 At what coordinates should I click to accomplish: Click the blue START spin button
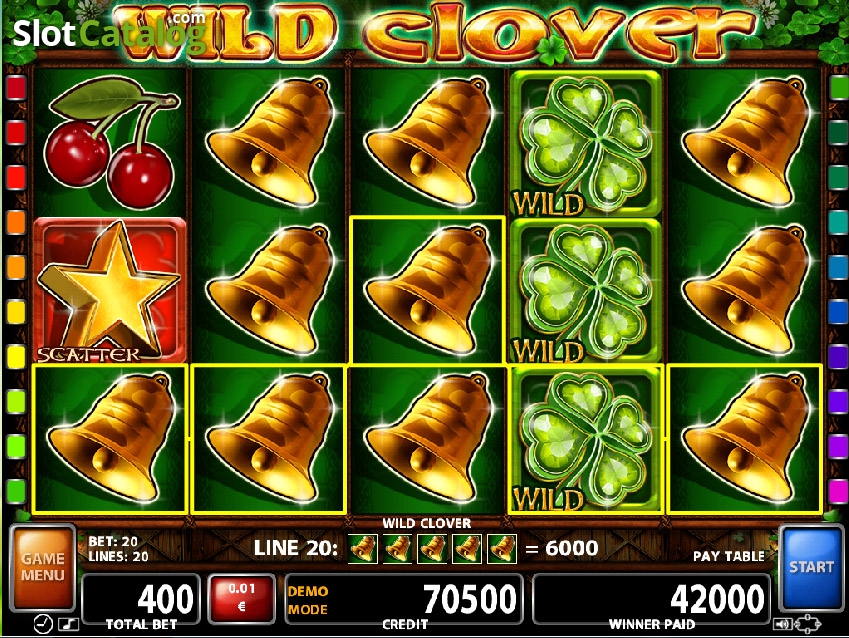tap(811, 567)
